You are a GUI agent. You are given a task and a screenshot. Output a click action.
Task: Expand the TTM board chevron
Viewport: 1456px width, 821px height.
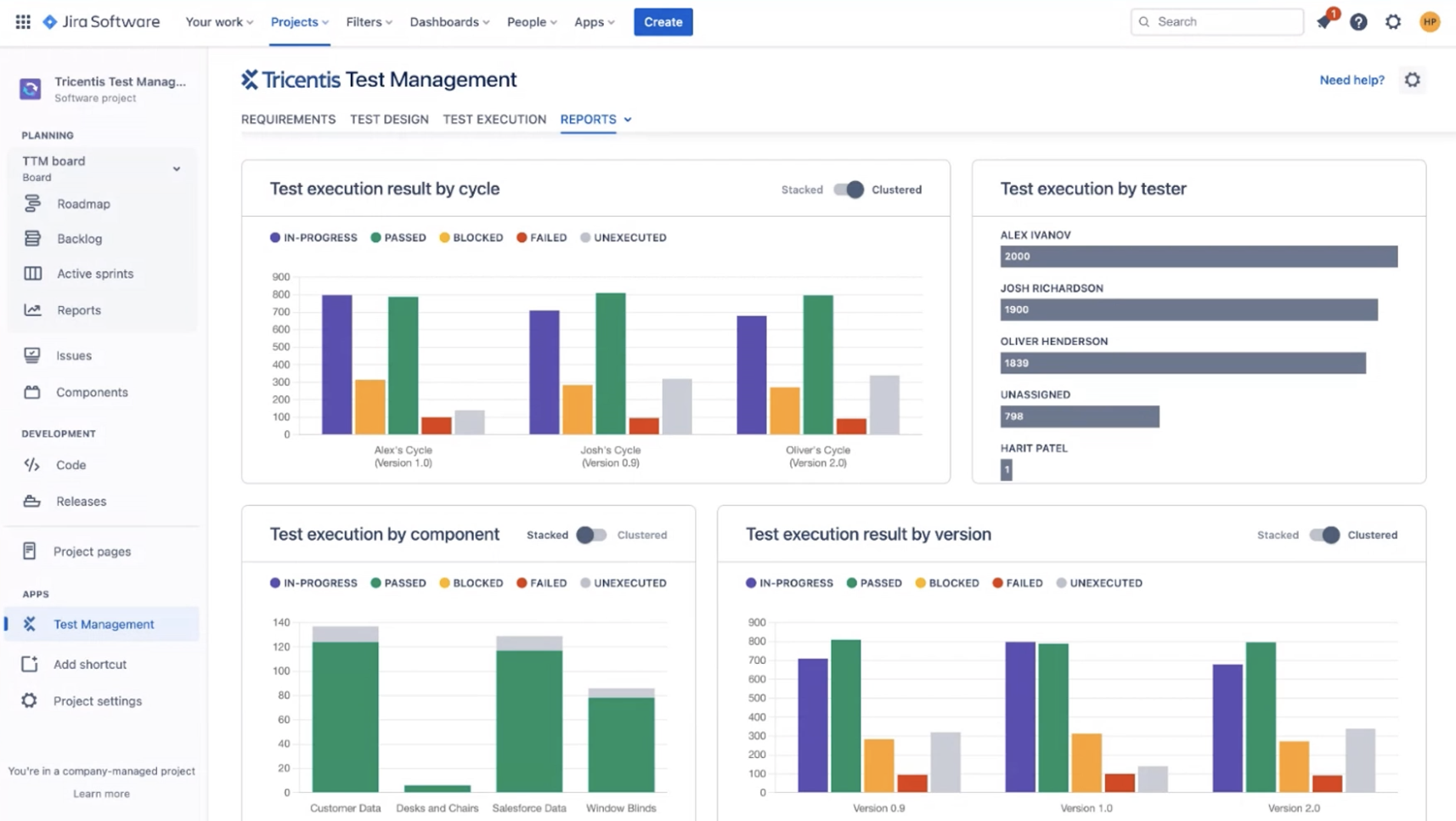click(177, 169)
